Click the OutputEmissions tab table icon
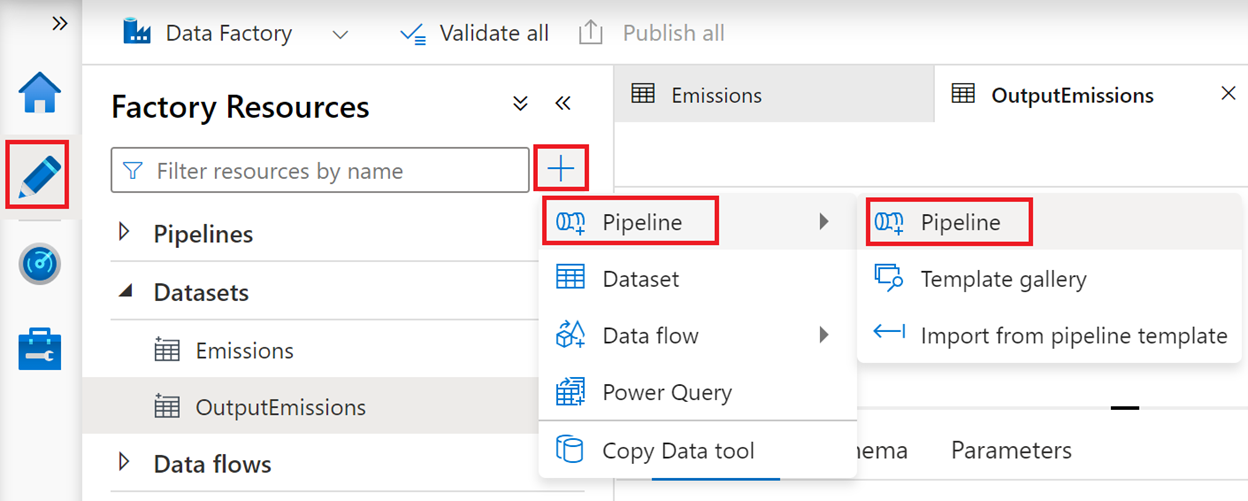 963,94
